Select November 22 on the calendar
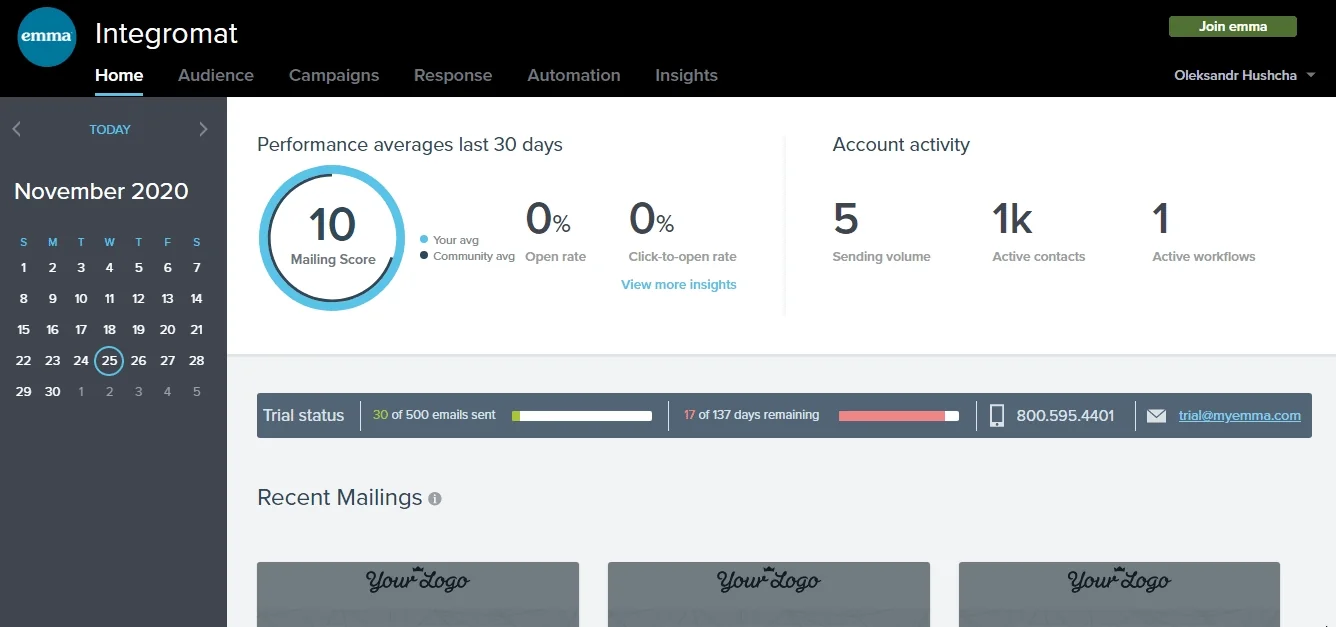This screenshot has width=1336, height=627. coord(24,360)
